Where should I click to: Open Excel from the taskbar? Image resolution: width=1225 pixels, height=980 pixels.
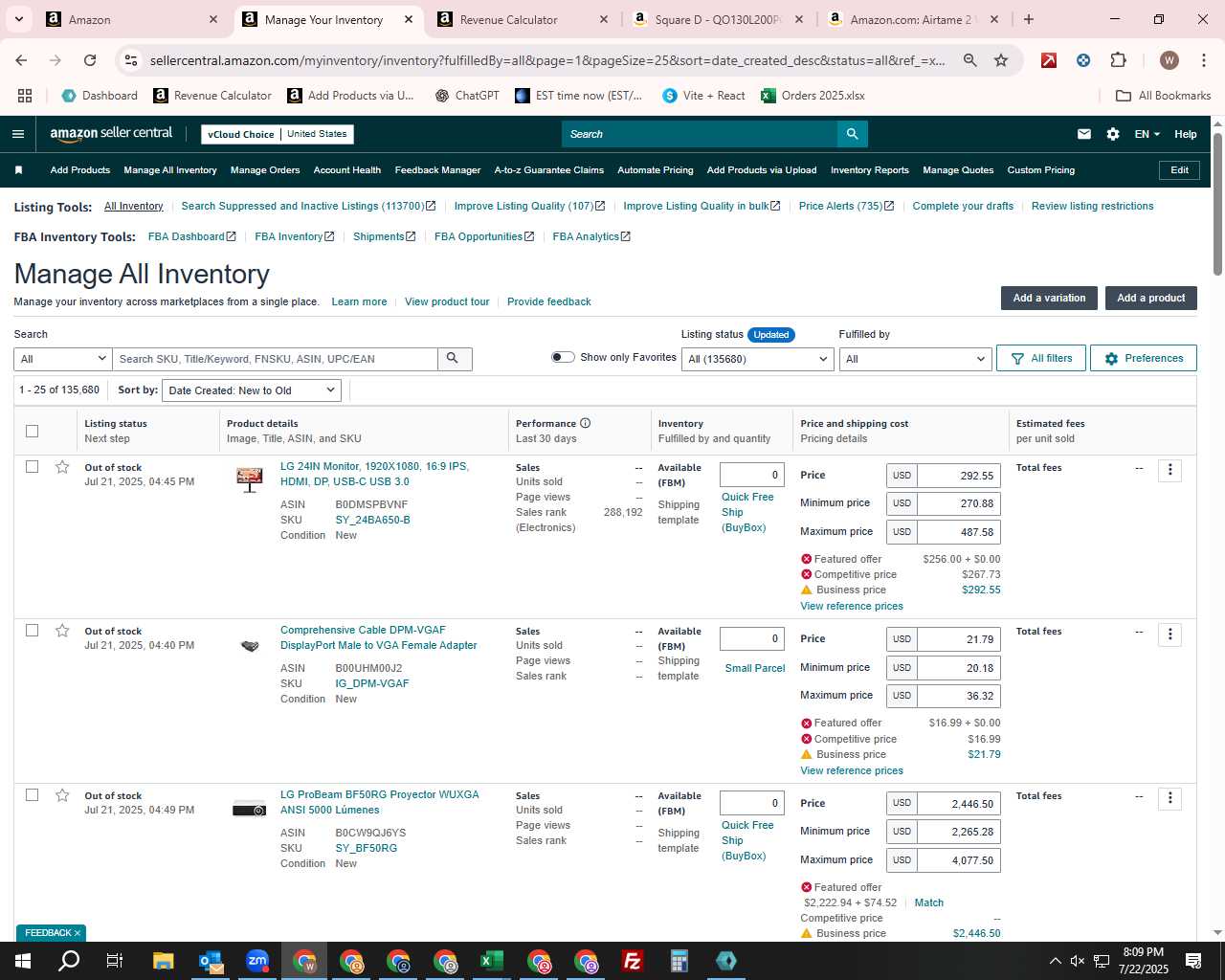(x=491, y=961)
